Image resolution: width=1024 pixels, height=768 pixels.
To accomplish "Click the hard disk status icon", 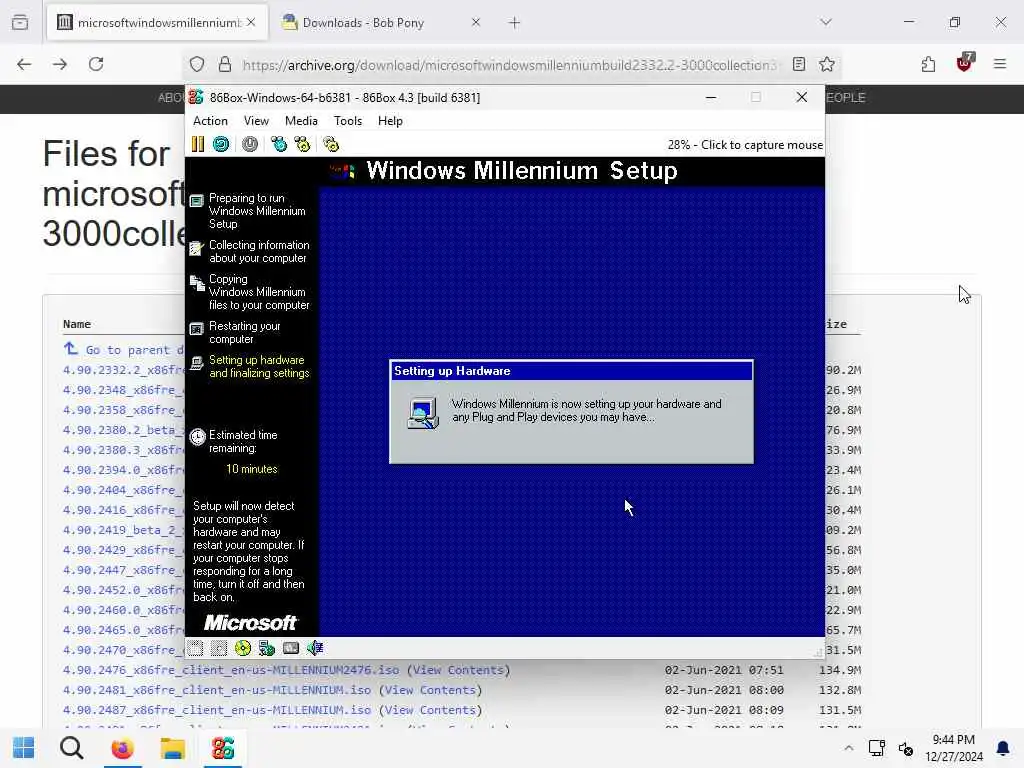I will [291, 648].
